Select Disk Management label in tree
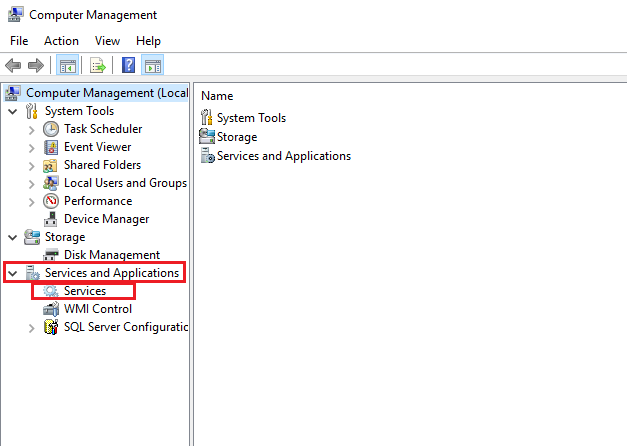627x446 pixels. click(x=112, y=255)
